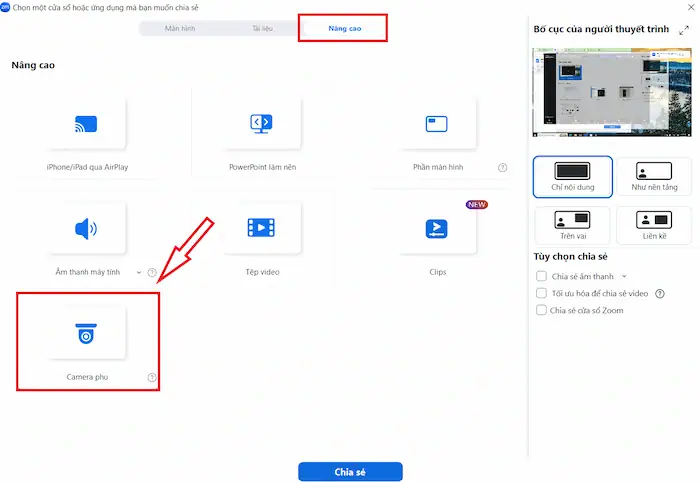Pick Âm thanh máy tính speaker icon
Image resolution: width=700 pixels, height=482 pixels.
pyautogui.click(x=87, y=228)
